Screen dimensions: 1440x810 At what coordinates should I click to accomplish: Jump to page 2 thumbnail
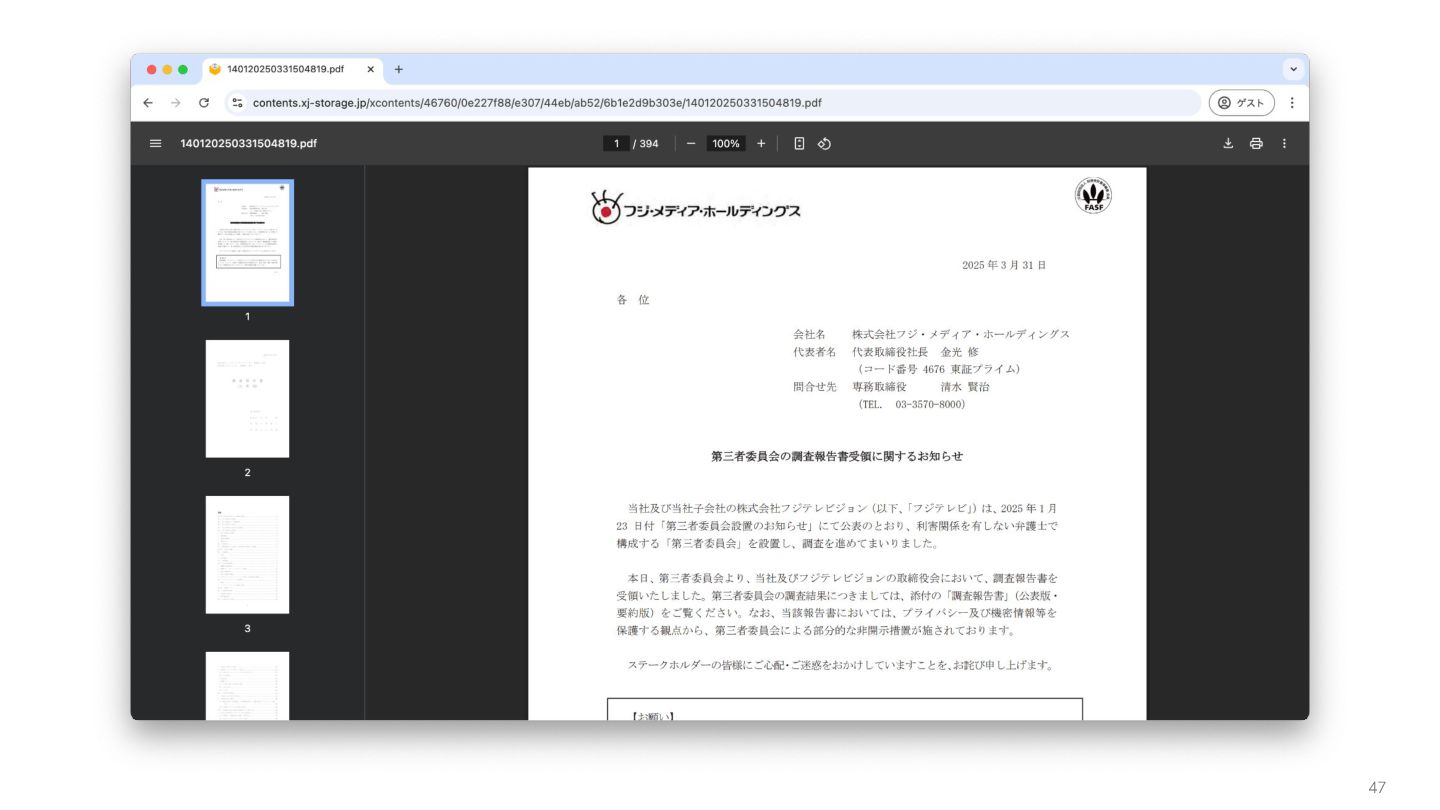pyautogui.click(x=247, y=399)
